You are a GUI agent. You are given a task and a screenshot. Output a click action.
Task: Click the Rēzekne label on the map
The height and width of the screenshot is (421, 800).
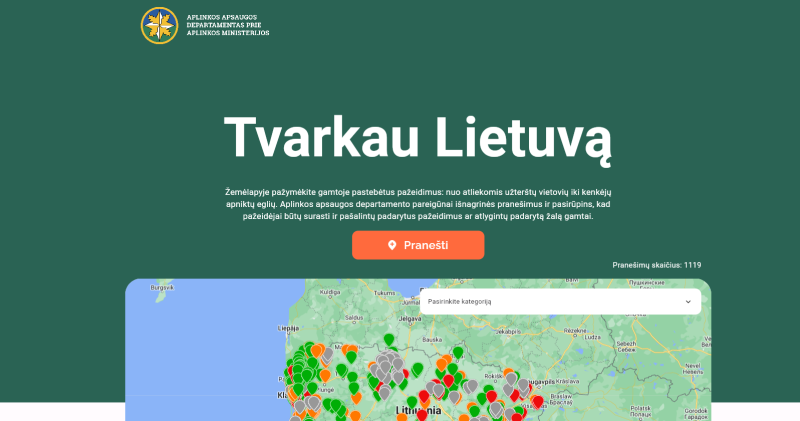pyautogui.click(x=575, y=331)
